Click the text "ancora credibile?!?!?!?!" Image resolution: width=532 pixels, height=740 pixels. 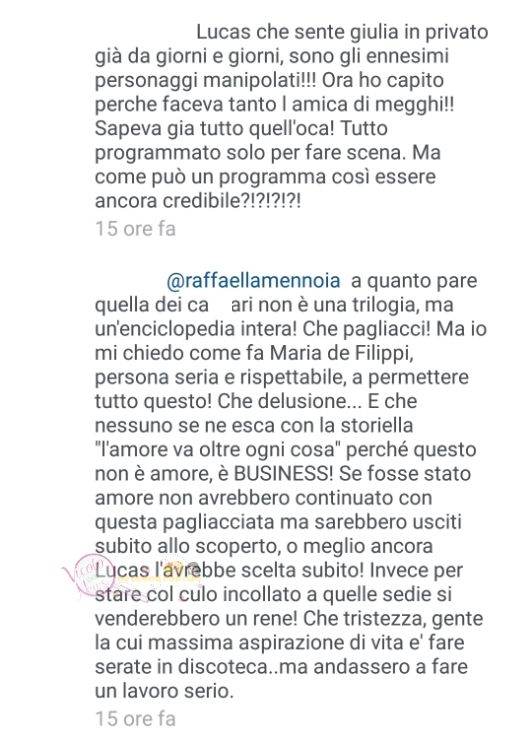click(198, 201)
